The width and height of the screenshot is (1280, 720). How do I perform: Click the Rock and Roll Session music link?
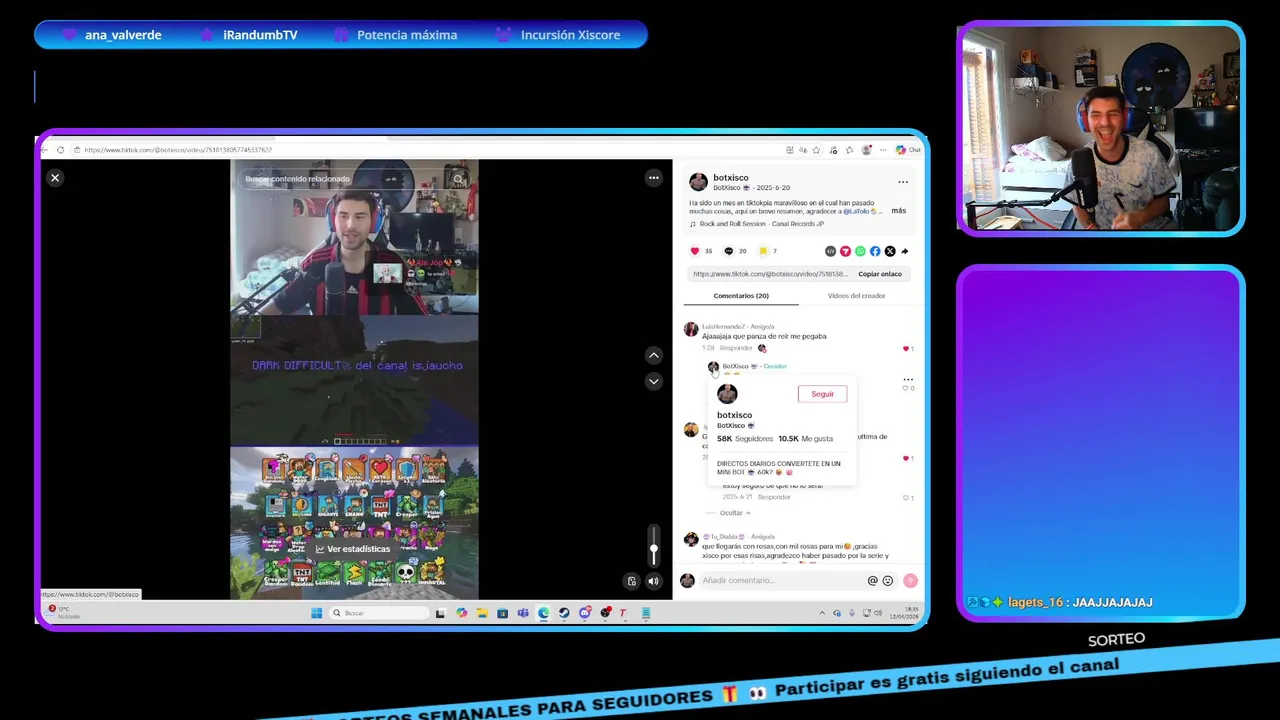(761, 224)
